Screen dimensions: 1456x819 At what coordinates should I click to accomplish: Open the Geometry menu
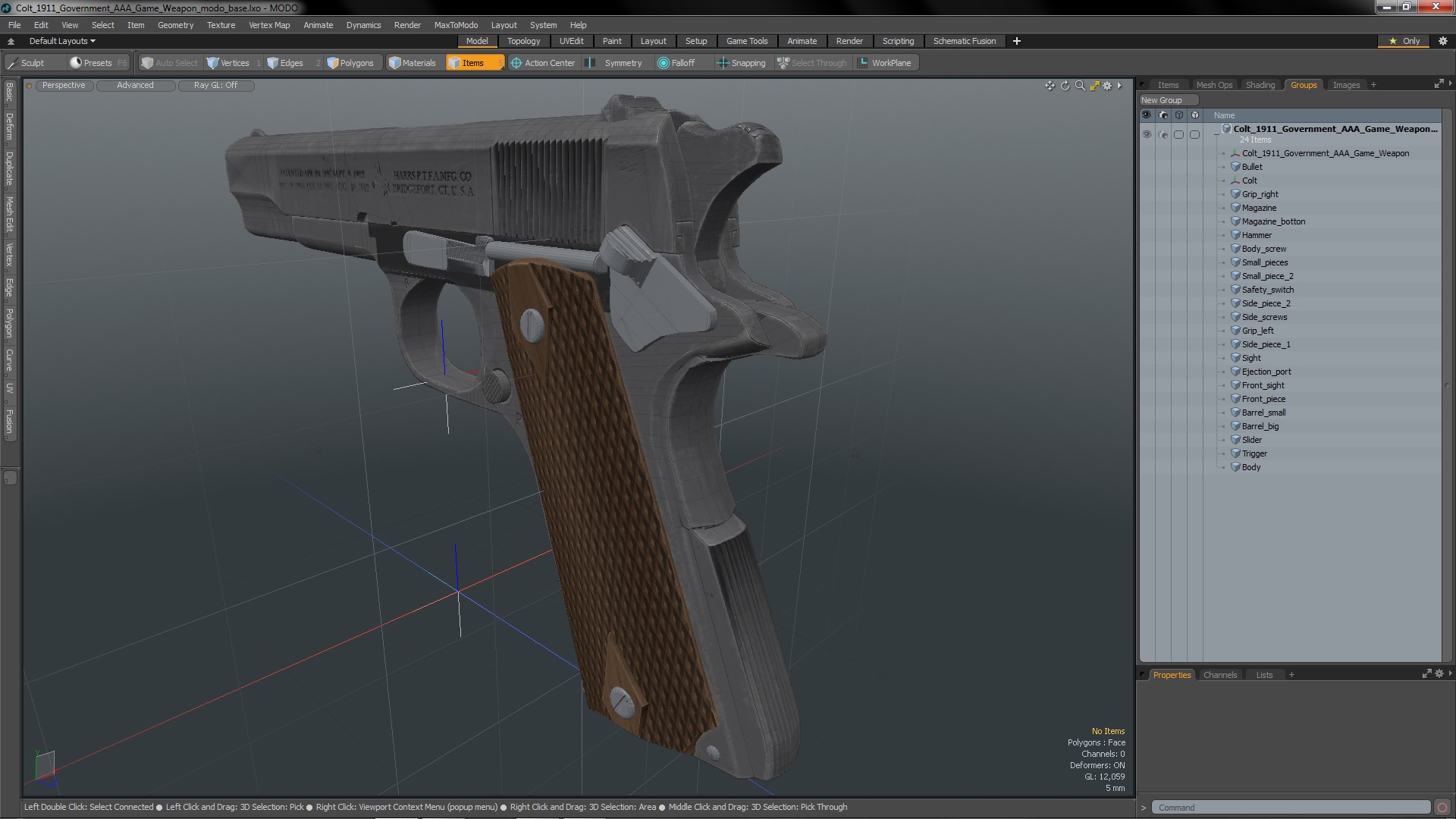[175, 25]
